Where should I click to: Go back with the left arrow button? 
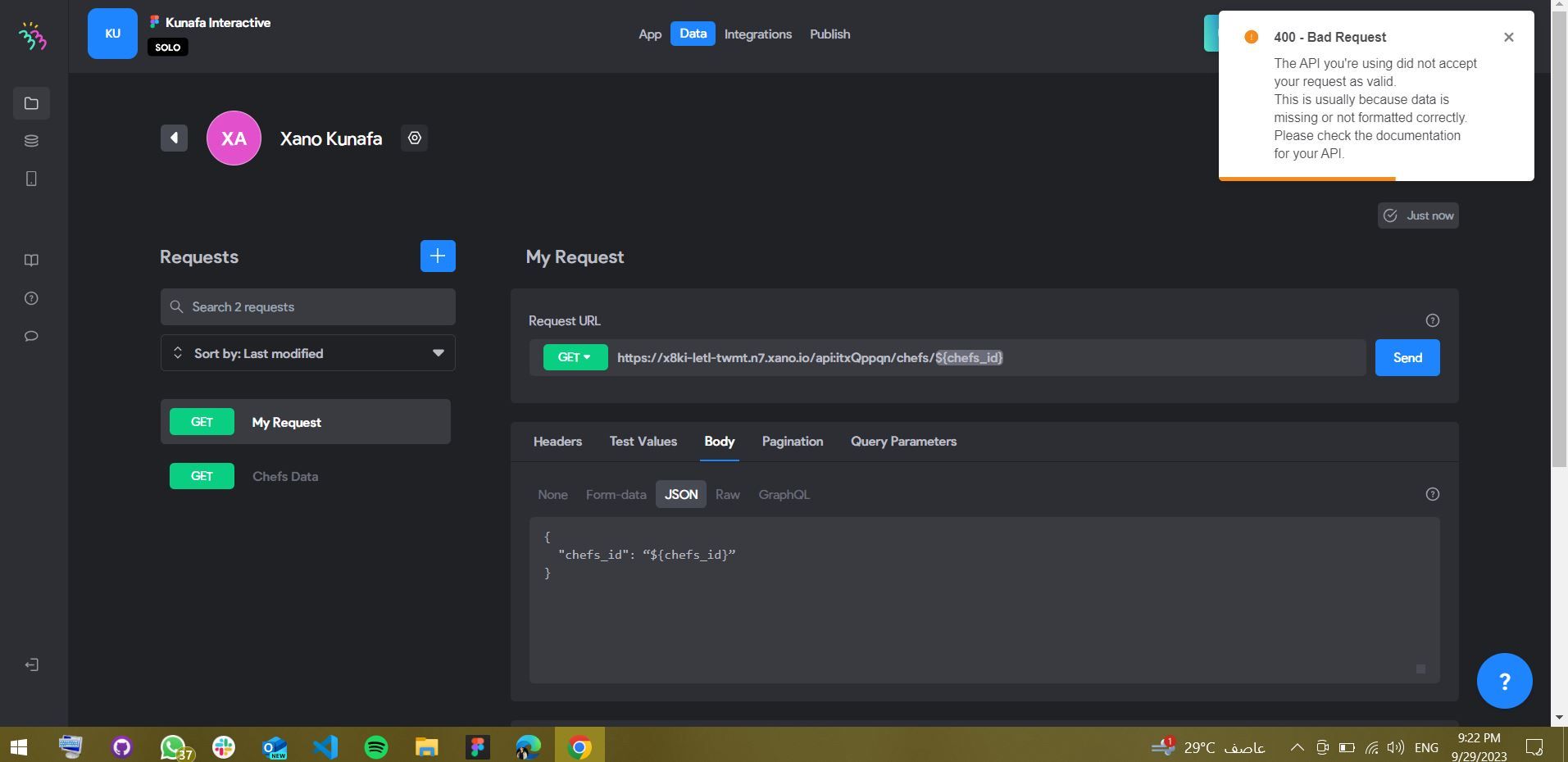pyautogui.click(x=174, y=138)
